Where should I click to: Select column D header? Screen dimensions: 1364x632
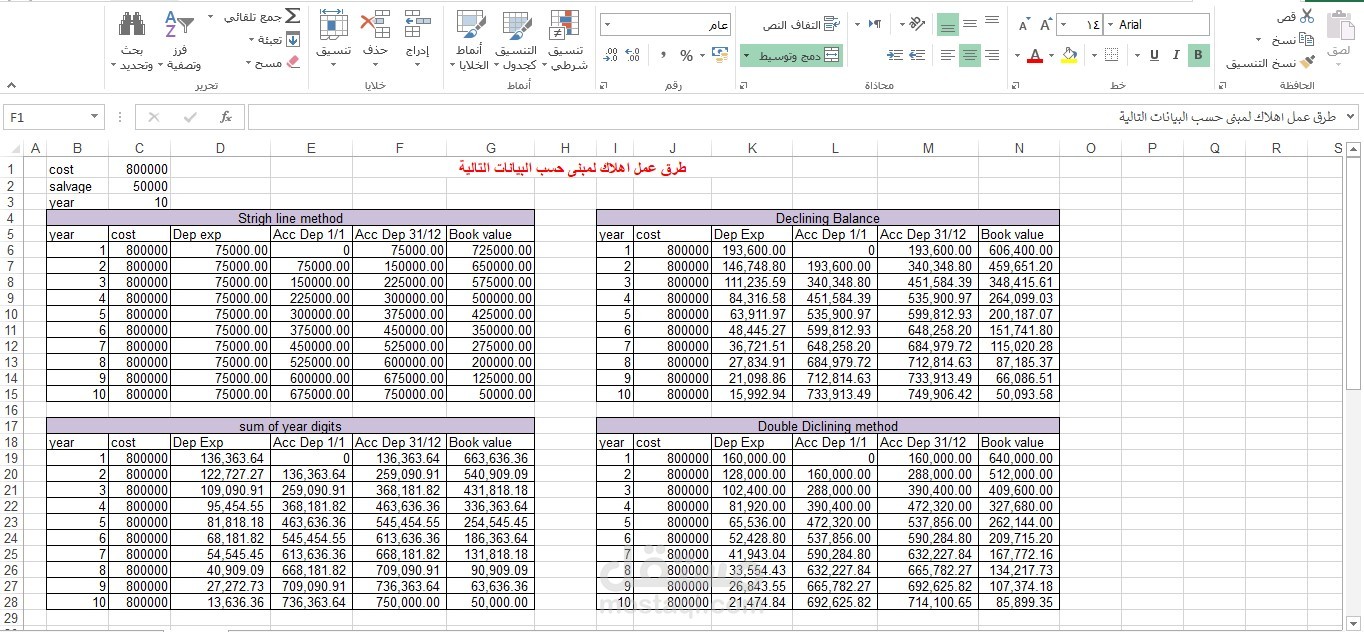(x=220, y=148)
